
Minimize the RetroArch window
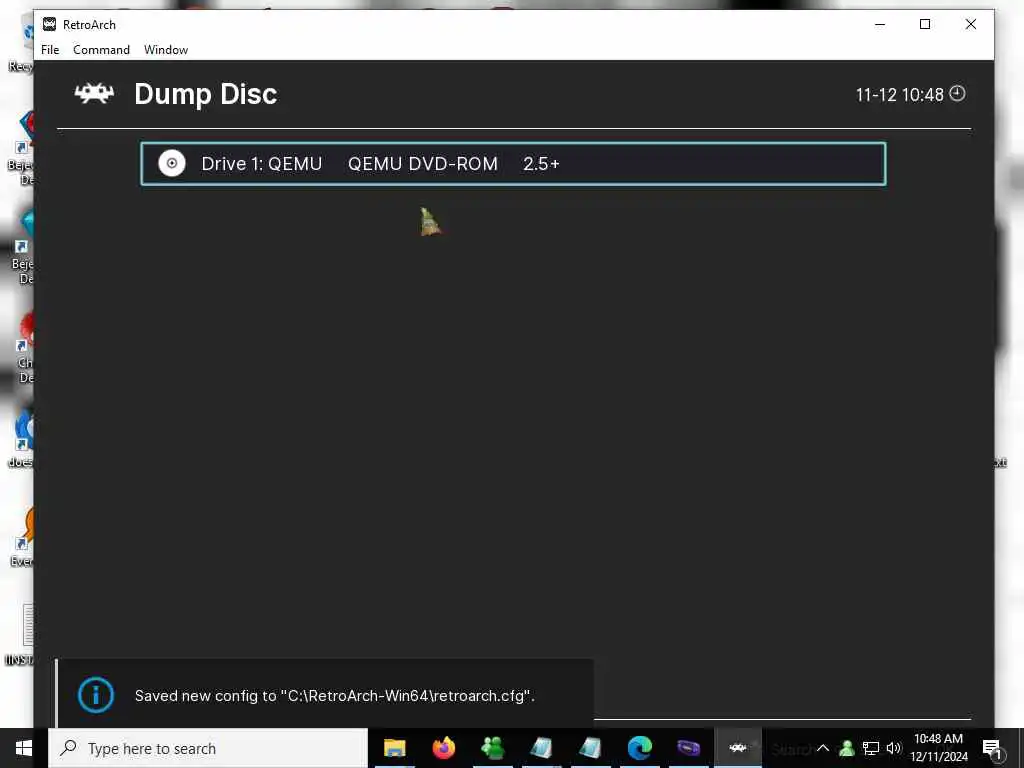coord(880,24)
